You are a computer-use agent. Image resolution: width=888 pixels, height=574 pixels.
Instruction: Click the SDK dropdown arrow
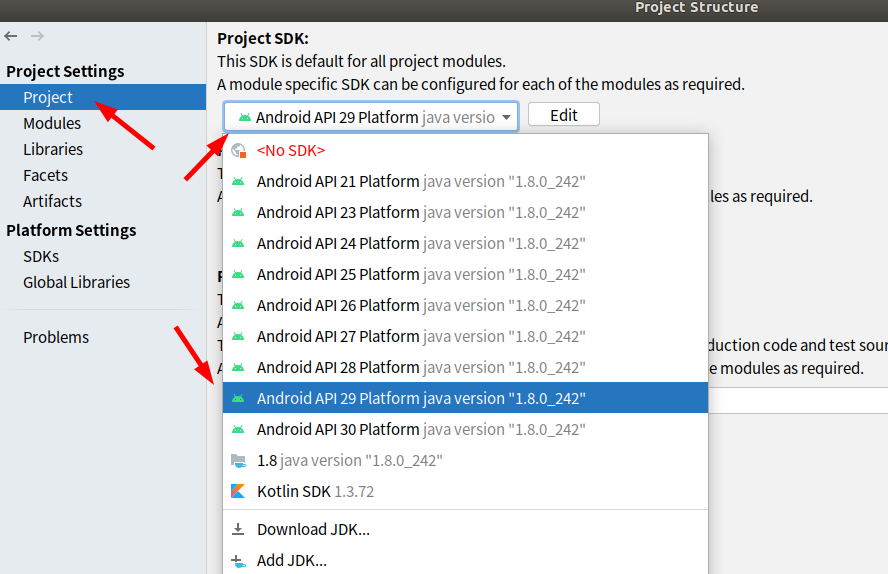tap(506, 117)
